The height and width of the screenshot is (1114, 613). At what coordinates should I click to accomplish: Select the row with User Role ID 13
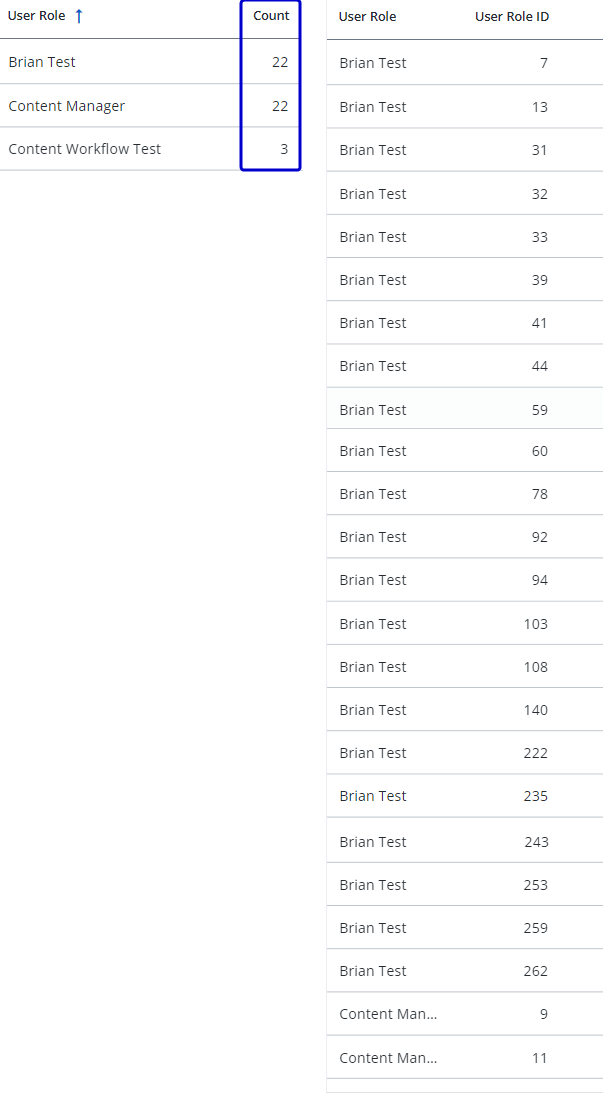pos(465,107)
